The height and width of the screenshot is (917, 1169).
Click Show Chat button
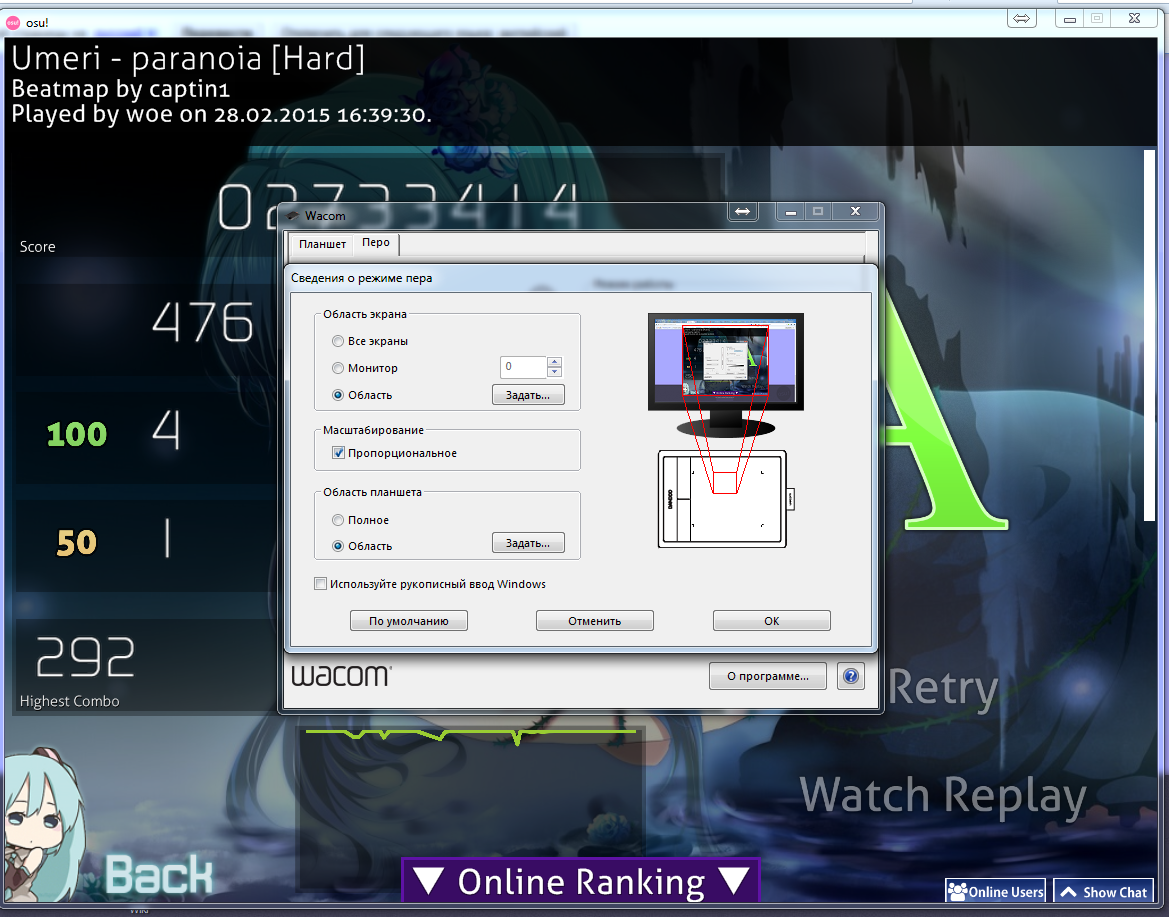coord(1103,892)
